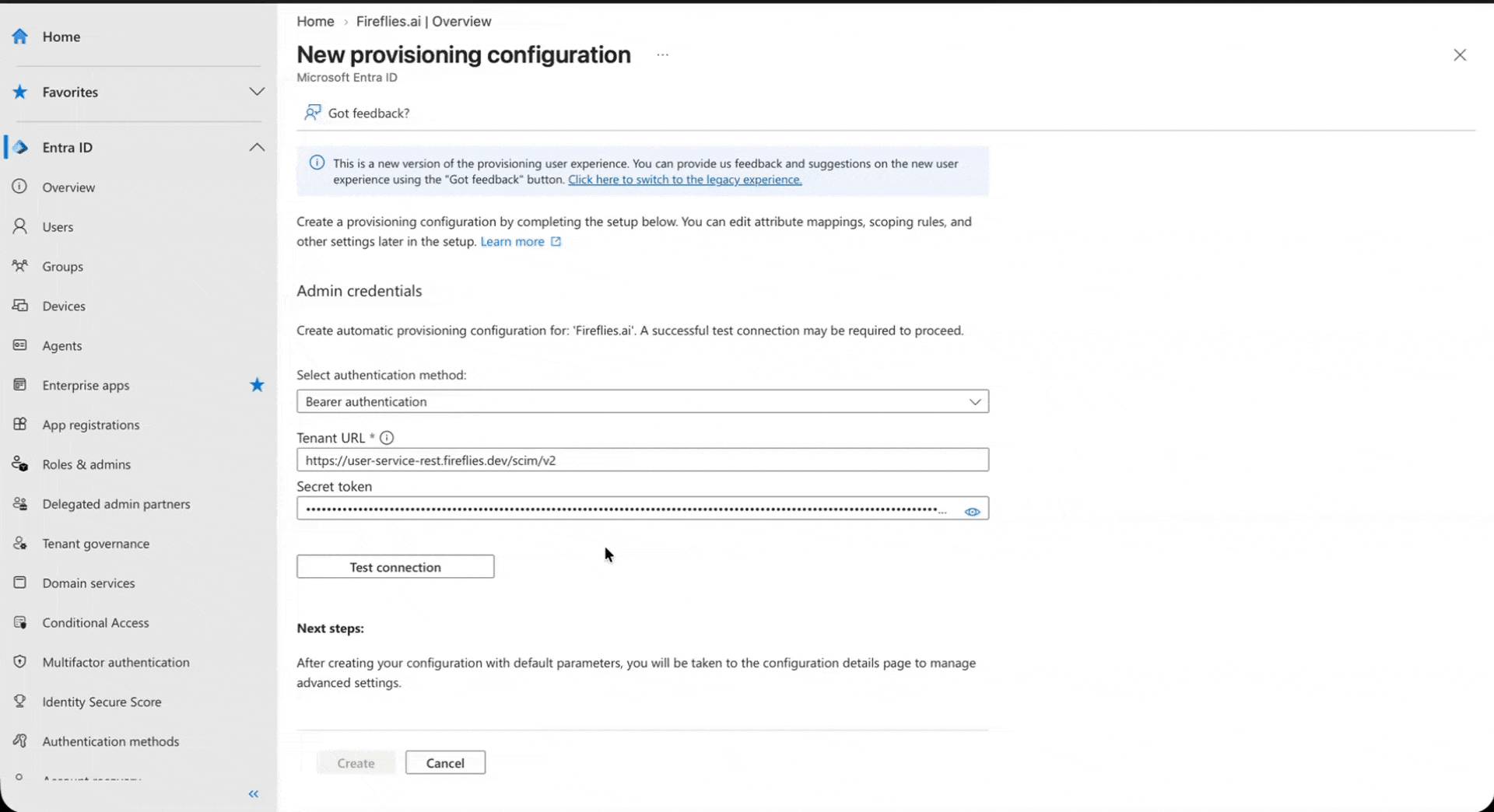Click the Roles & admins icon

(x=20, y=464)
